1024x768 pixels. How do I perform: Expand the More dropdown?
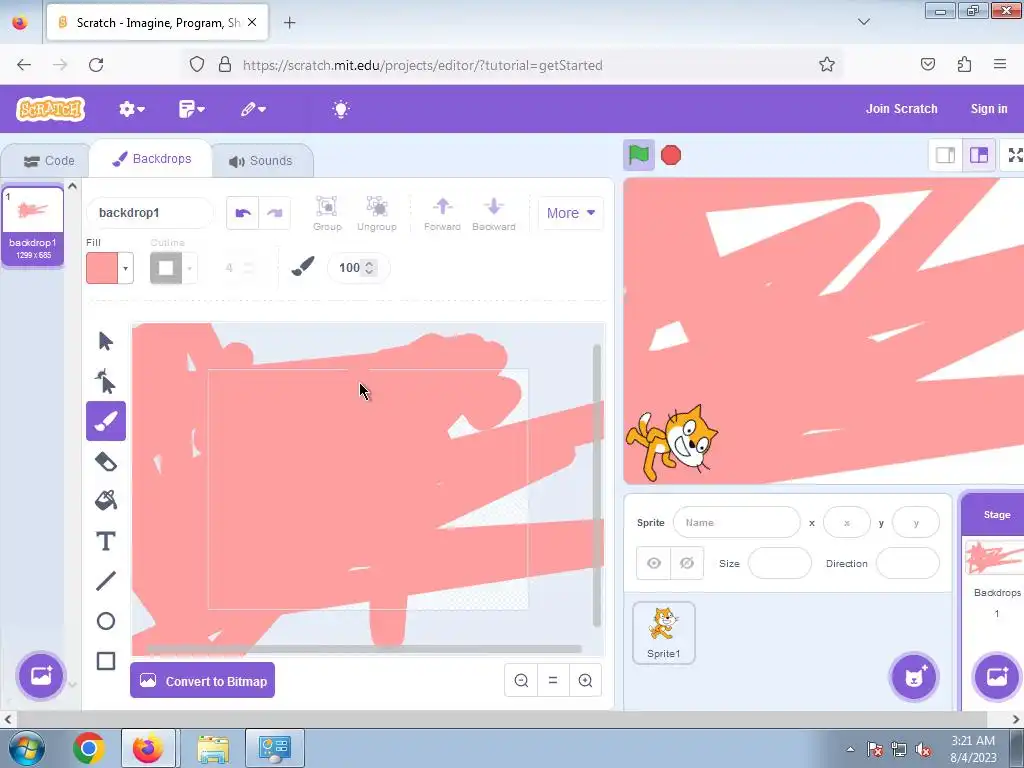click(x=570, y=213)
